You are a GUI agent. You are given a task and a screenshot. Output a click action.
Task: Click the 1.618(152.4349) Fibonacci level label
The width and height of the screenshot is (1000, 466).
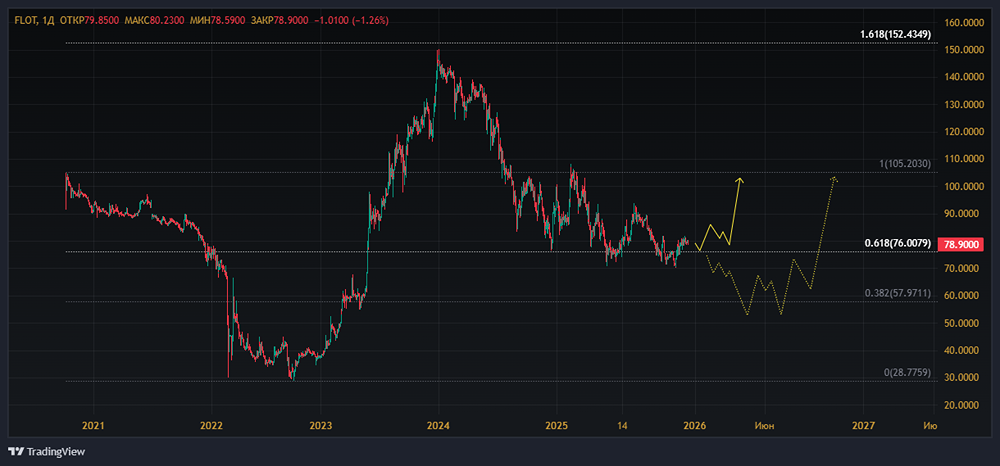point(895,34)
